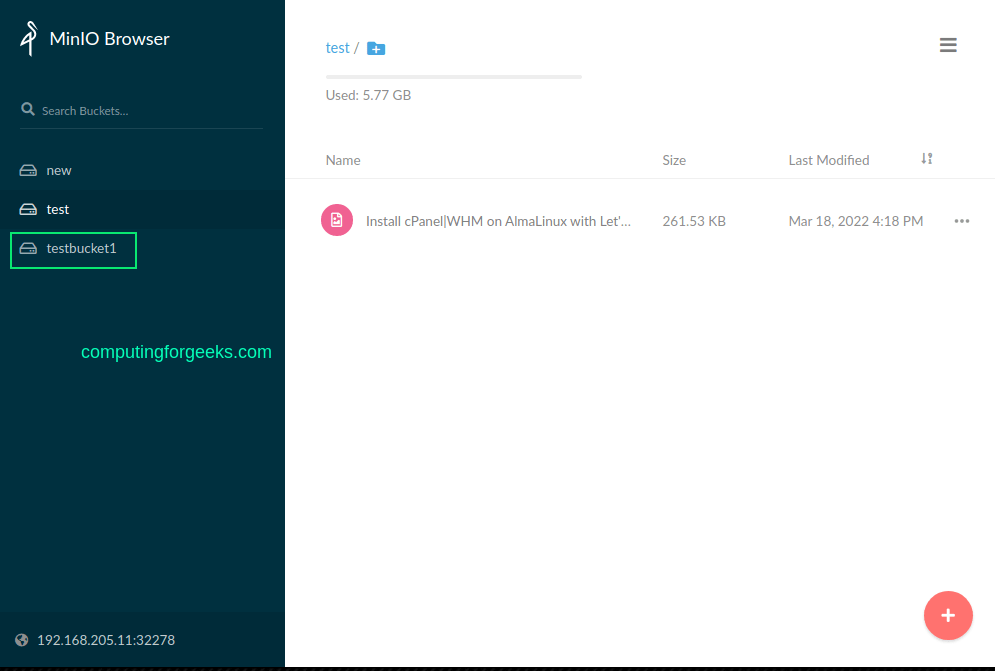995x671 pixels.
Task: Click the pink document icon of the file
Action: (337, 218)
